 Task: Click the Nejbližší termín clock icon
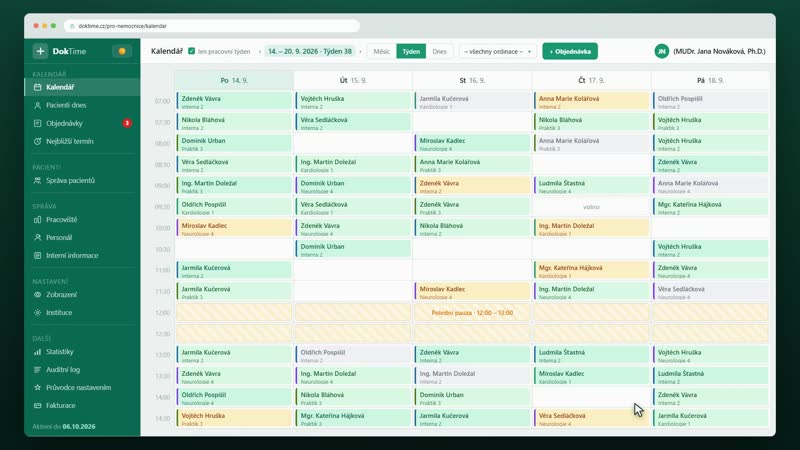tap(37, 141)
